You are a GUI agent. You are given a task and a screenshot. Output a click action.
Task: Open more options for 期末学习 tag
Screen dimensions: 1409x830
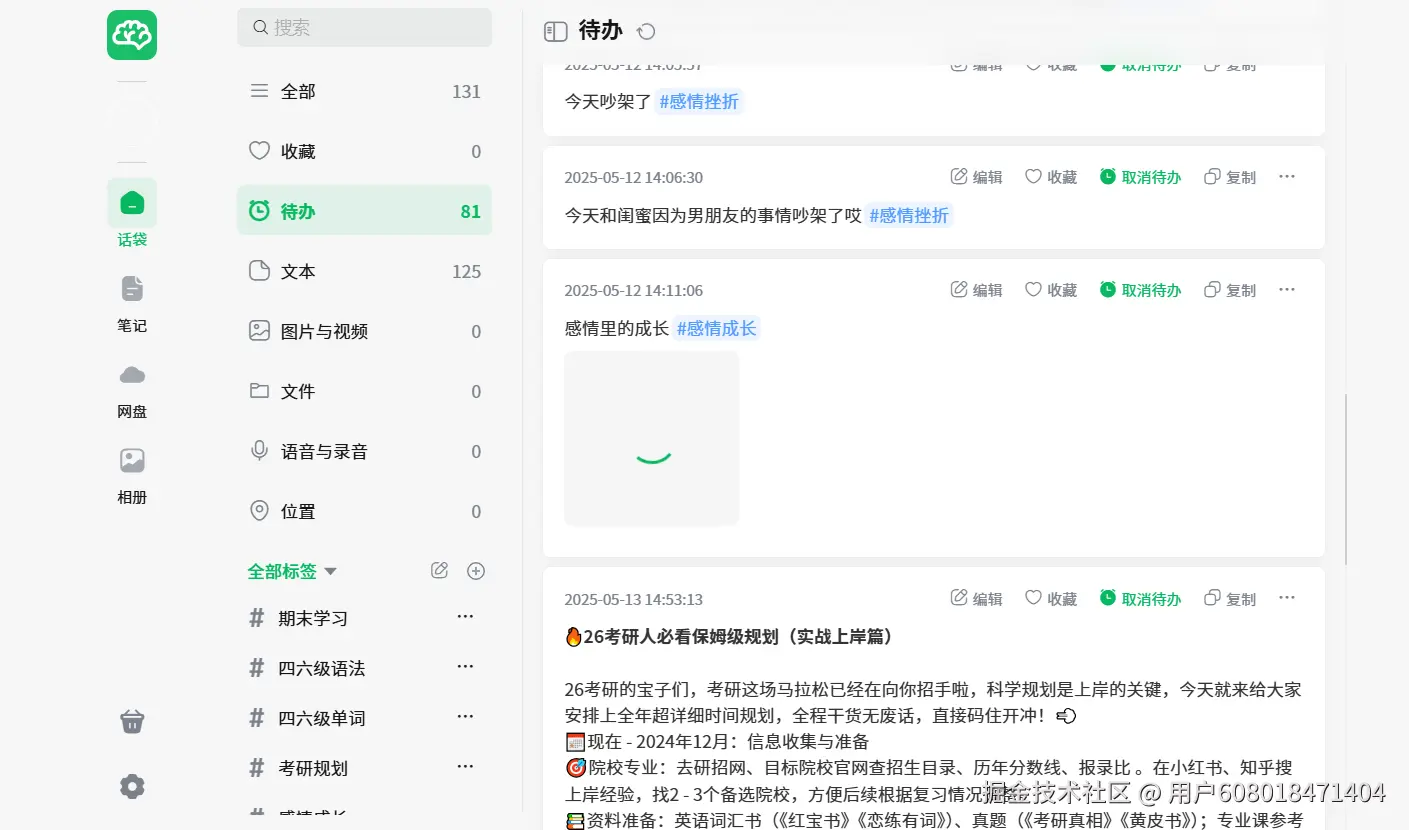pos(465,616)
